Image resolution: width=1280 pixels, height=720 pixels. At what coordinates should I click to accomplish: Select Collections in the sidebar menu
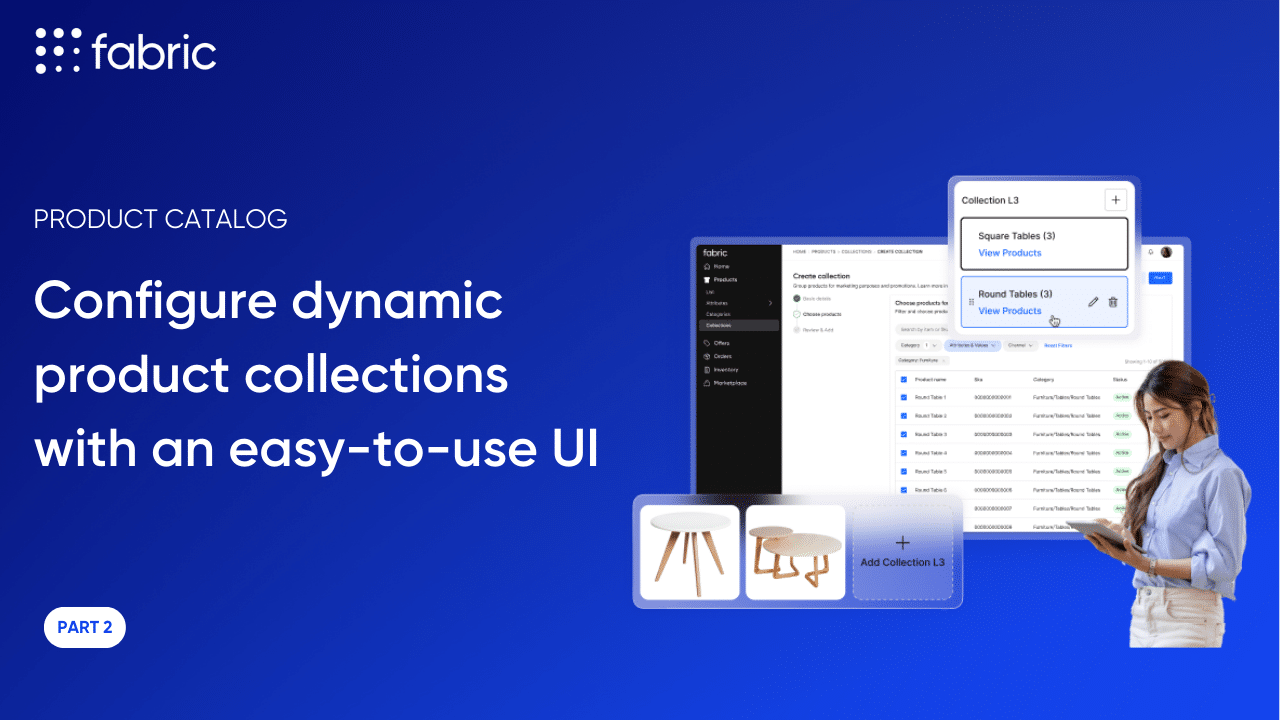coord(738,325)
